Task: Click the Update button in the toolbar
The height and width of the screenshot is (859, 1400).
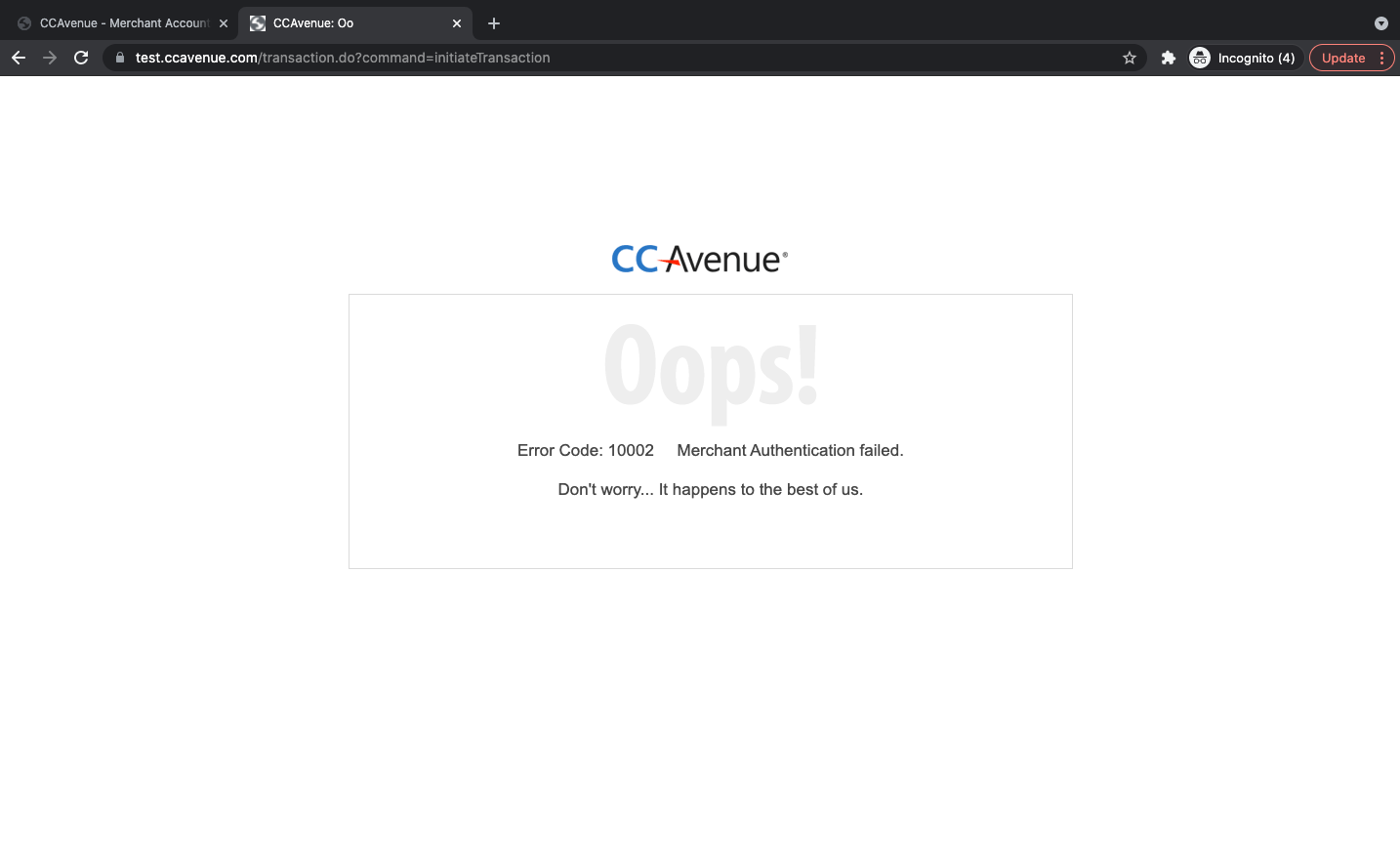Action: pos(1343,58)
